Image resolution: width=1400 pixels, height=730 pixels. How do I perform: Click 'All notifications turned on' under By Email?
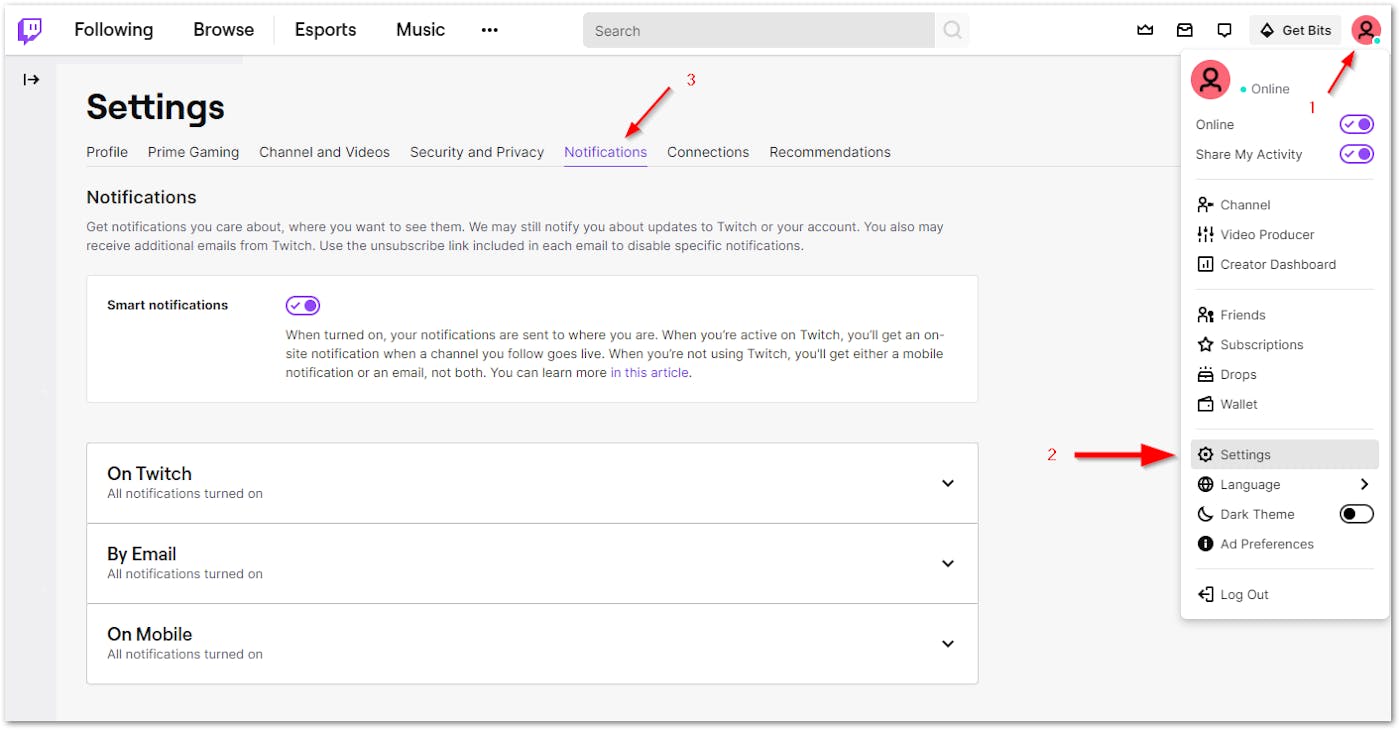click(185, 574)
